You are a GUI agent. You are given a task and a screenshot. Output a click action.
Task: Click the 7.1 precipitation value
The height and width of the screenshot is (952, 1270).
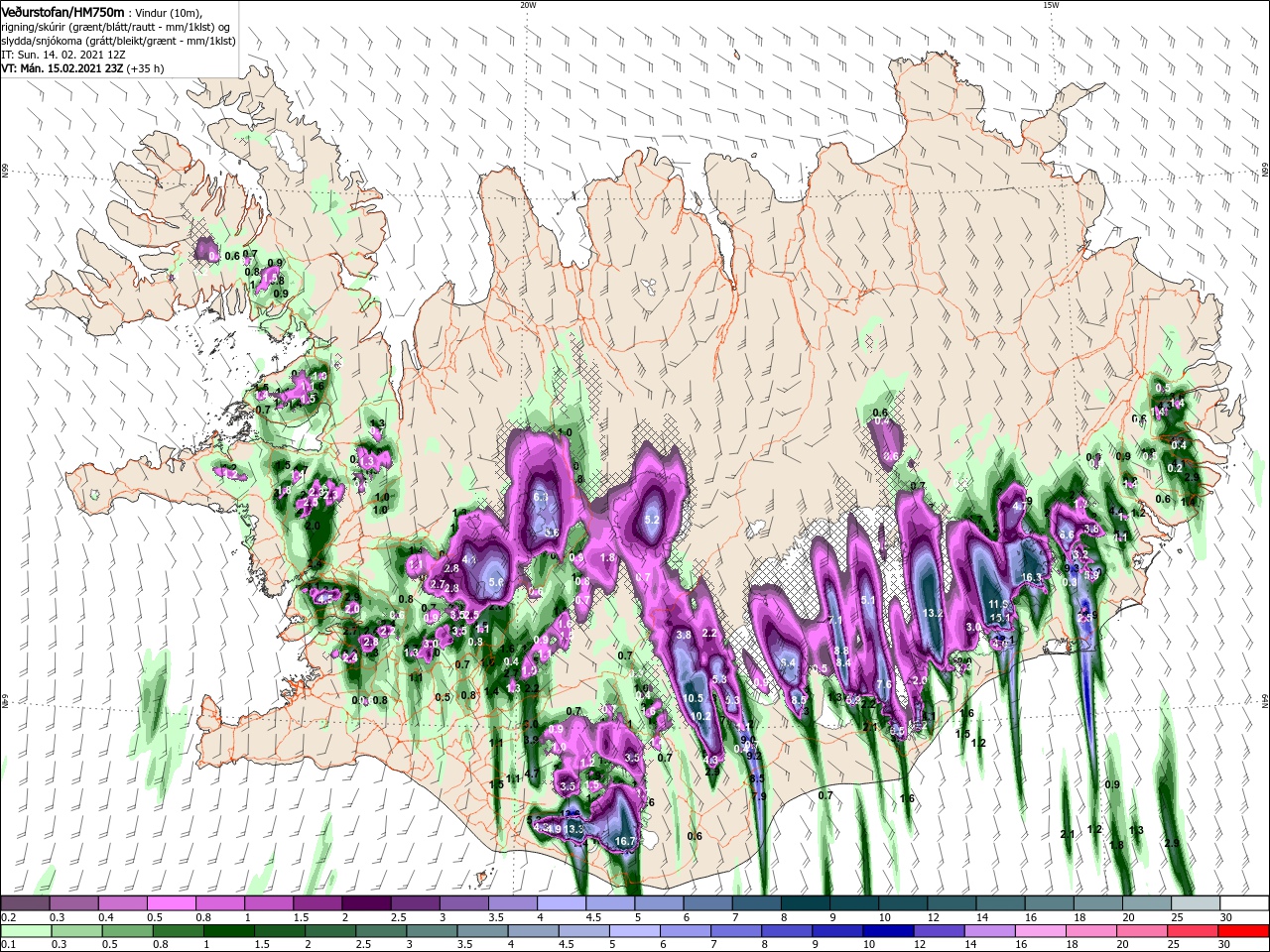tap(834, 620)
